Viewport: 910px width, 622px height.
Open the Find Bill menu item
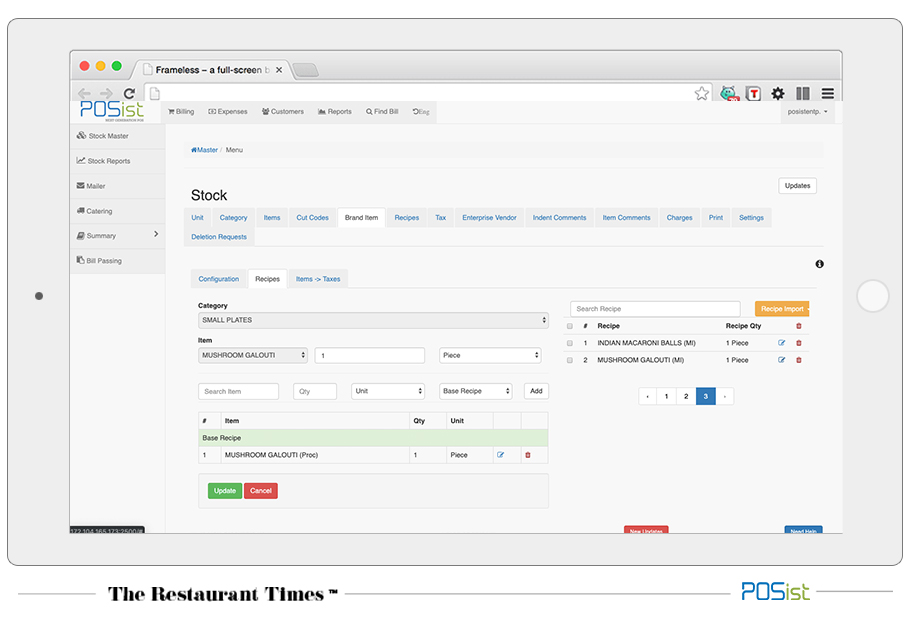[382, 111]
